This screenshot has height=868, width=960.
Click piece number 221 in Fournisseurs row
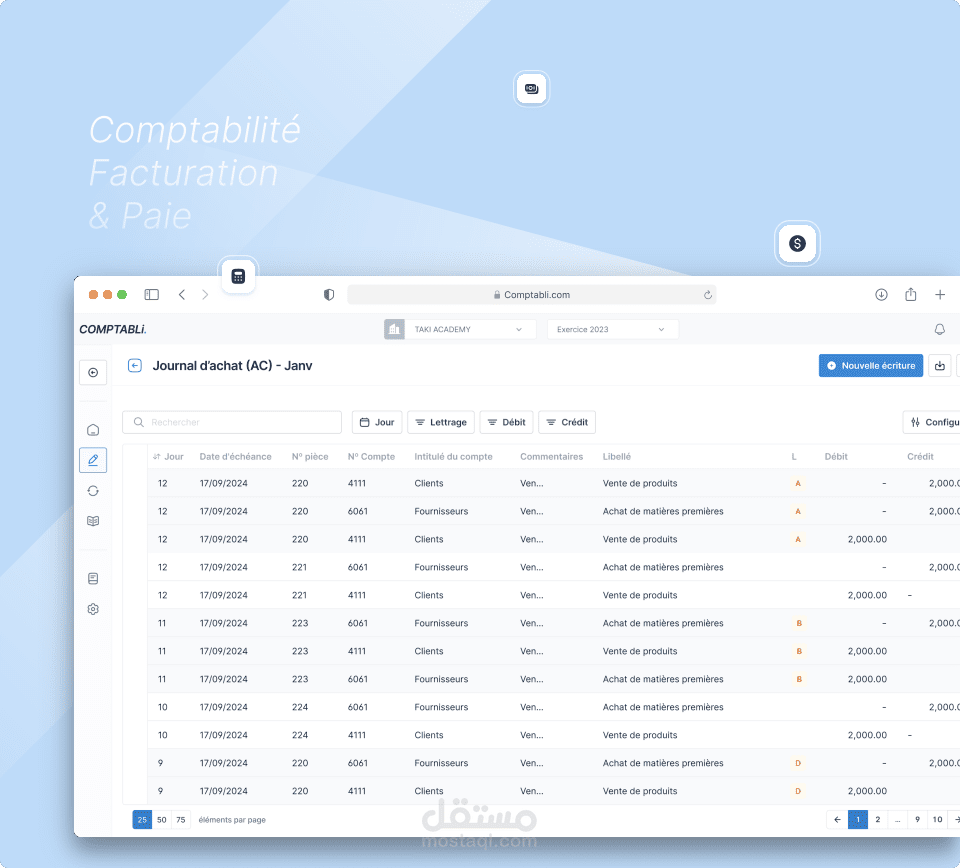point(299,567)
